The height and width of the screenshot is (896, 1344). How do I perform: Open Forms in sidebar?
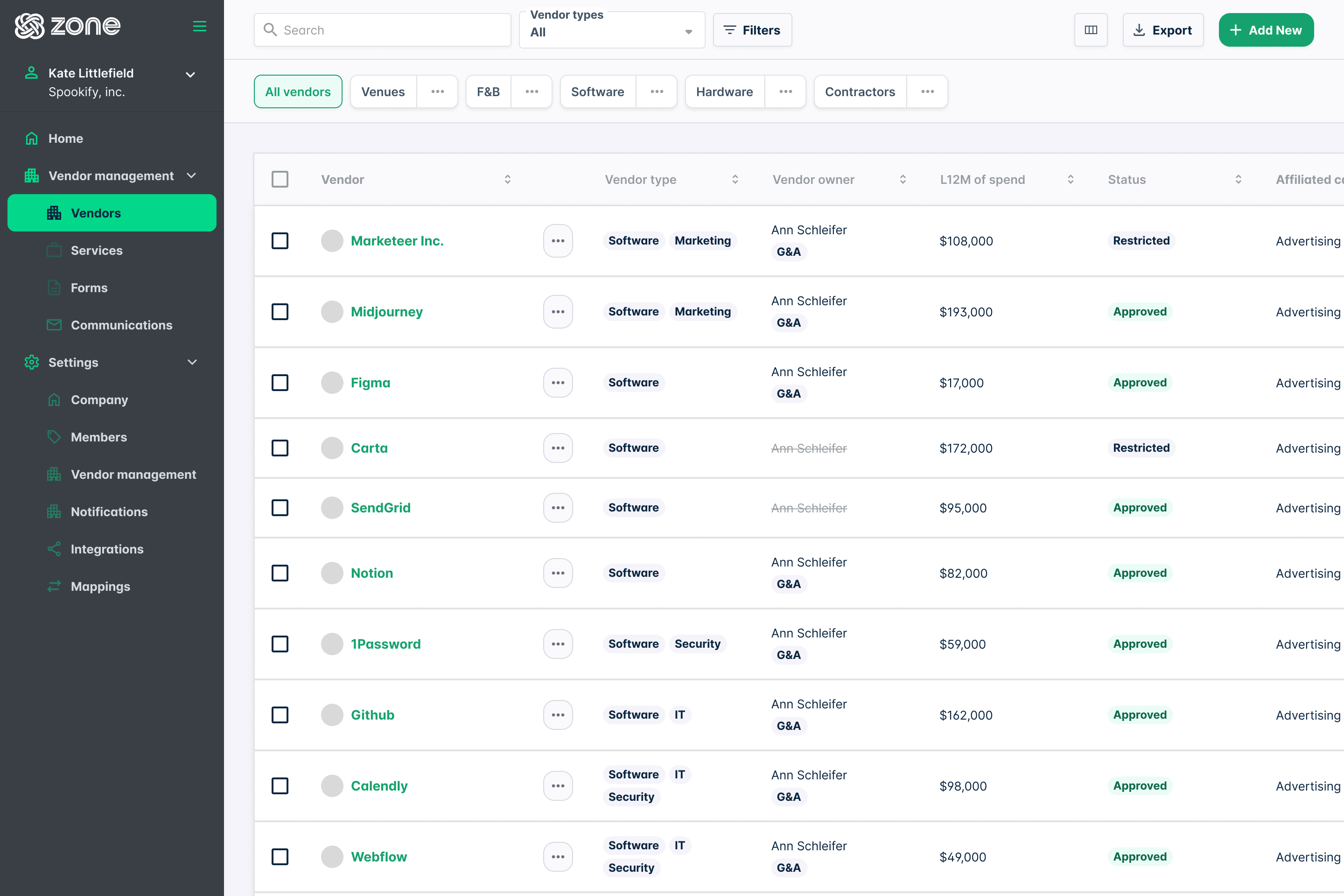112,287
